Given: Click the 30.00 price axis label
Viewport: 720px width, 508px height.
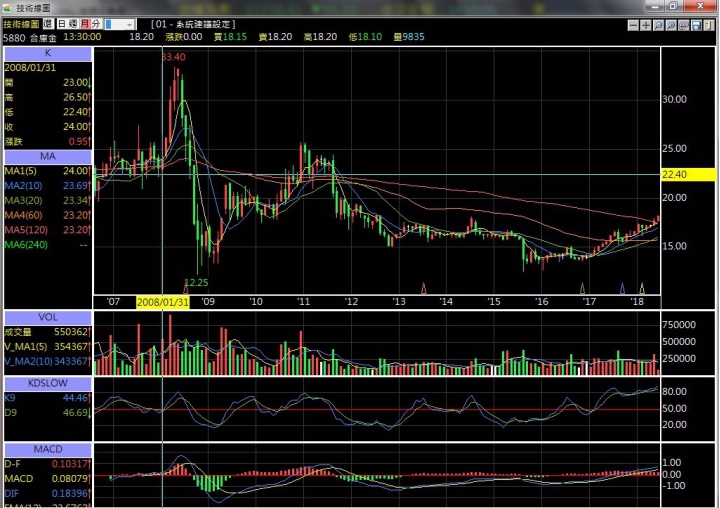Looking at the screenshot, I should point(674,99).
